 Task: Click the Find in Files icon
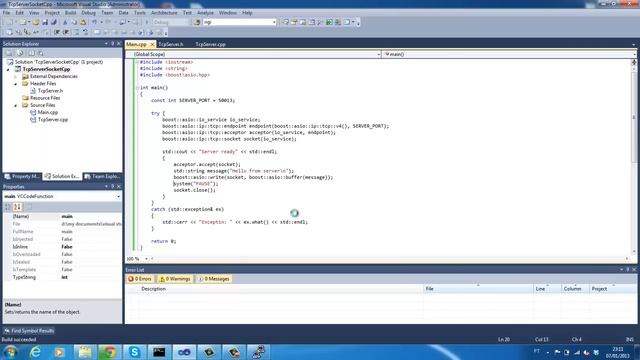[197, 22]
